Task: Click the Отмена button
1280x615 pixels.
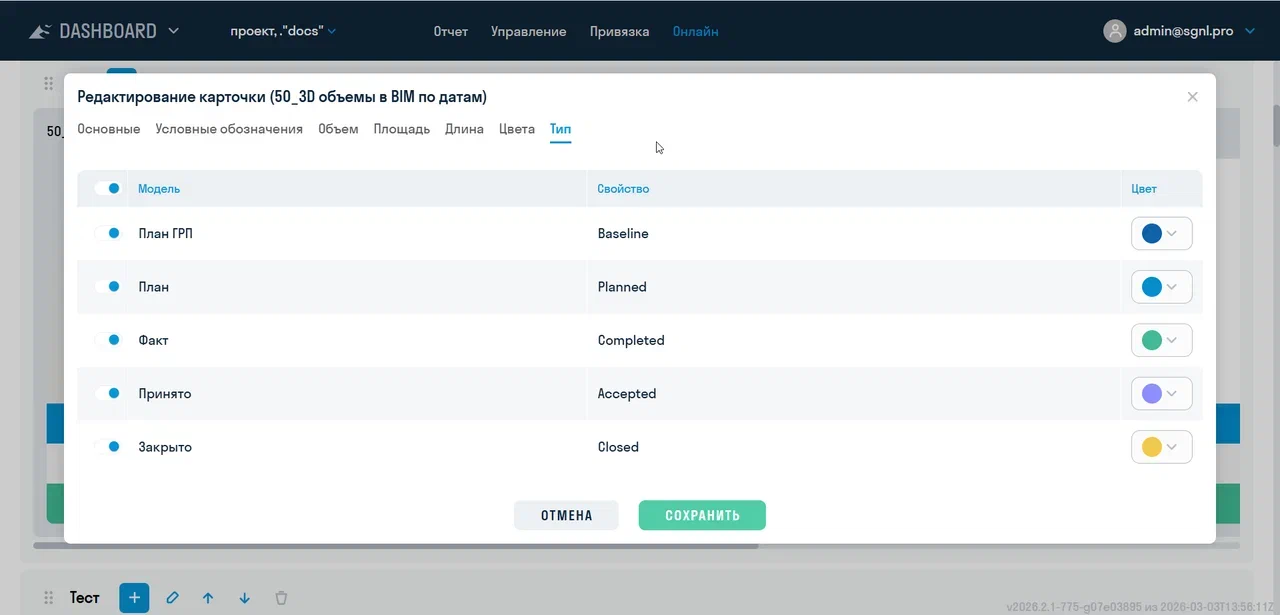Action: 566,515
